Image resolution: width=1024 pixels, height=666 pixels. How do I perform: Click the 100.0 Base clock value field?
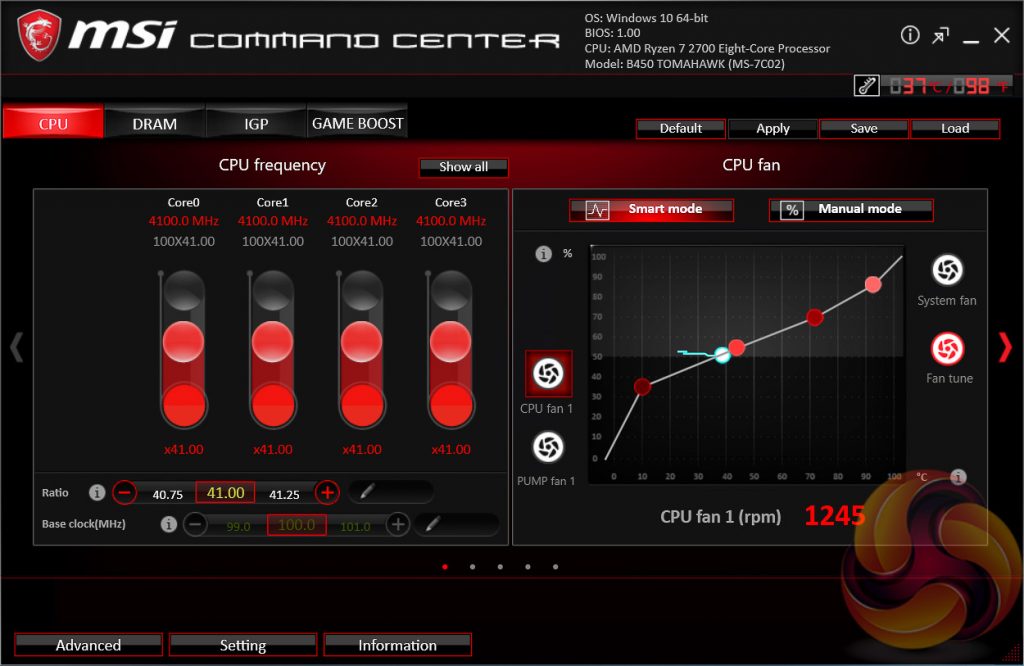tap(296, 524)
